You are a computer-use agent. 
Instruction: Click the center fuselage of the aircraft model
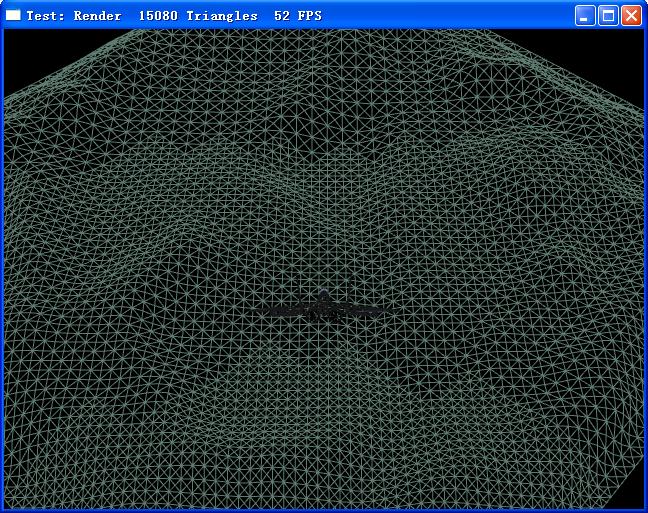(x=323, y=311)
